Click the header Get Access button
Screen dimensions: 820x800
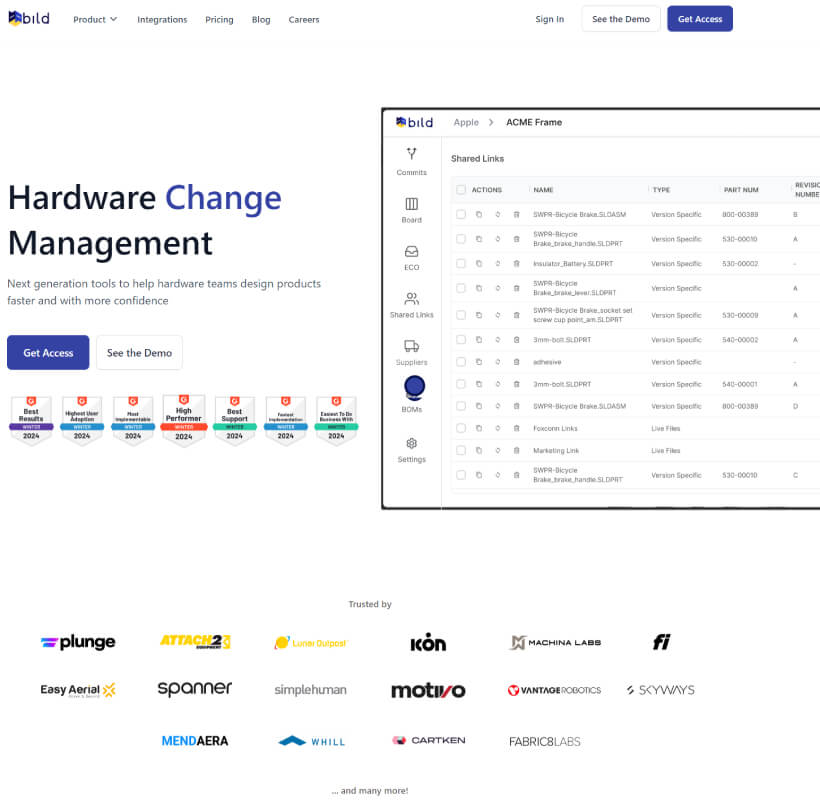click(700, 19)
